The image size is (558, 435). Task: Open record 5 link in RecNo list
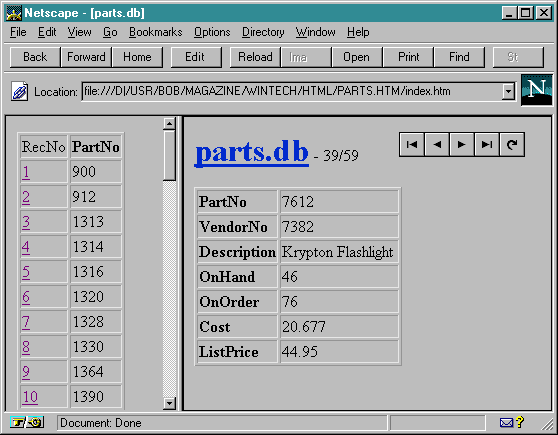[x=26, y=272]
